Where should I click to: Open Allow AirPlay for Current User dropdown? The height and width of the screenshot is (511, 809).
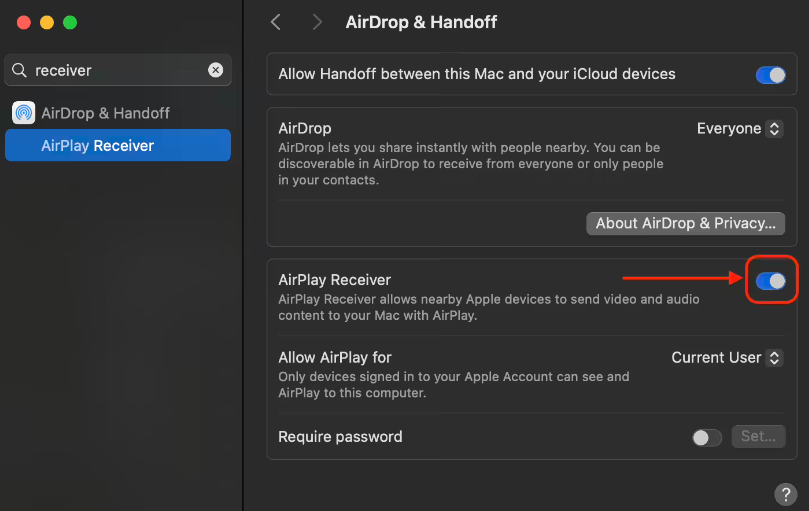tap(727, 358)
